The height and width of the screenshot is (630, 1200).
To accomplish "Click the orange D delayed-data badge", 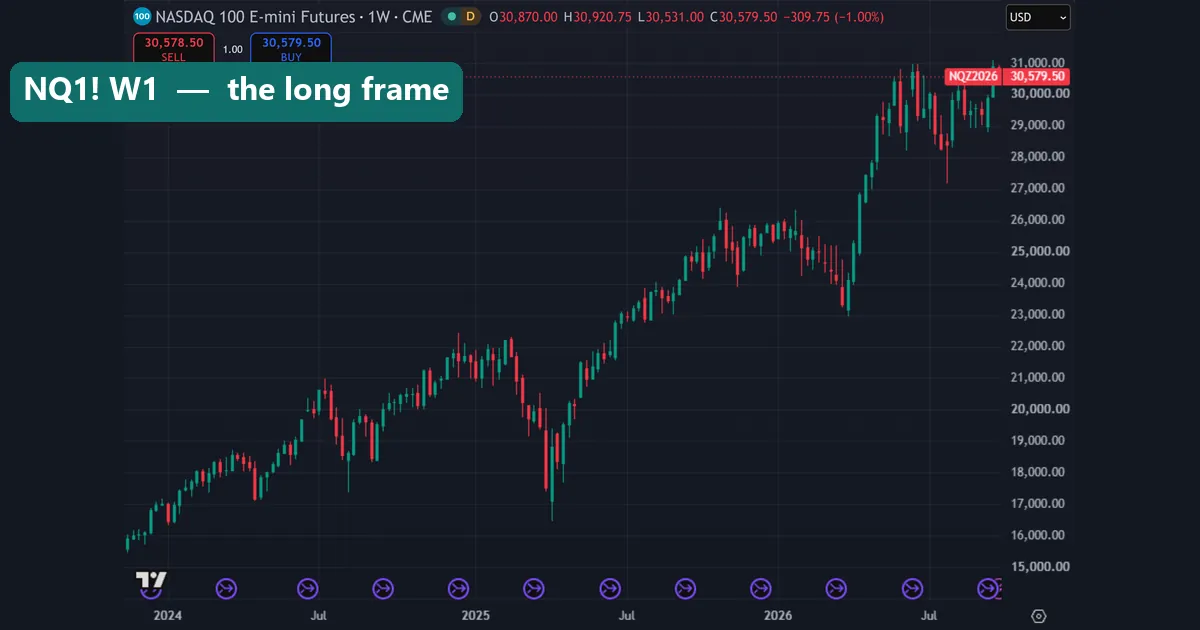I will click(x=470, y=17).
